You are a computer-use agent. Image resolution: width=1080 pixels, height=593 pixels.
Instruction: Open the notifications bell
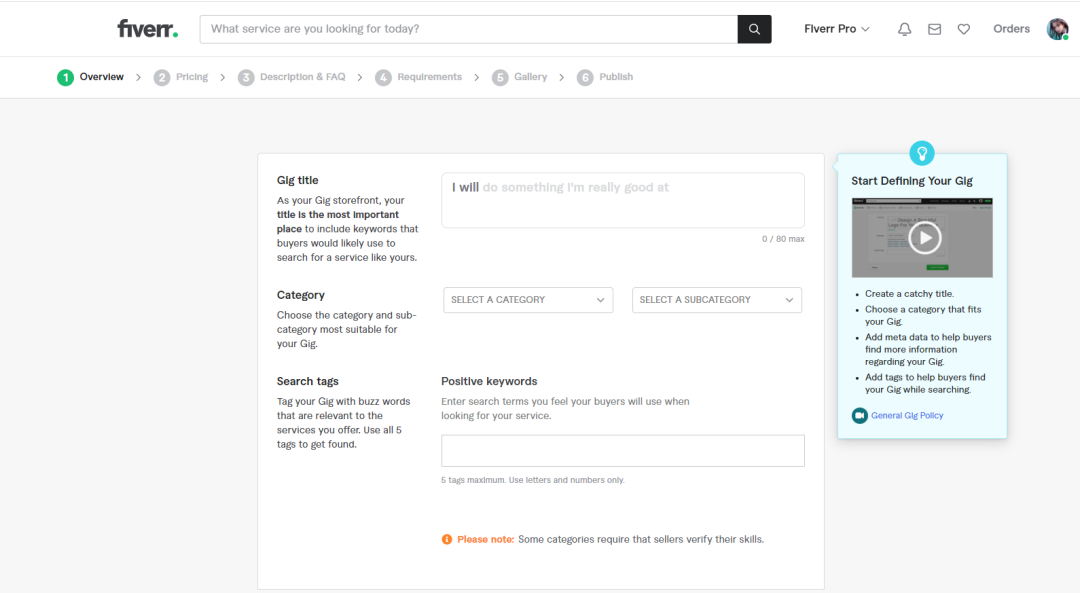tap(904, 29)
